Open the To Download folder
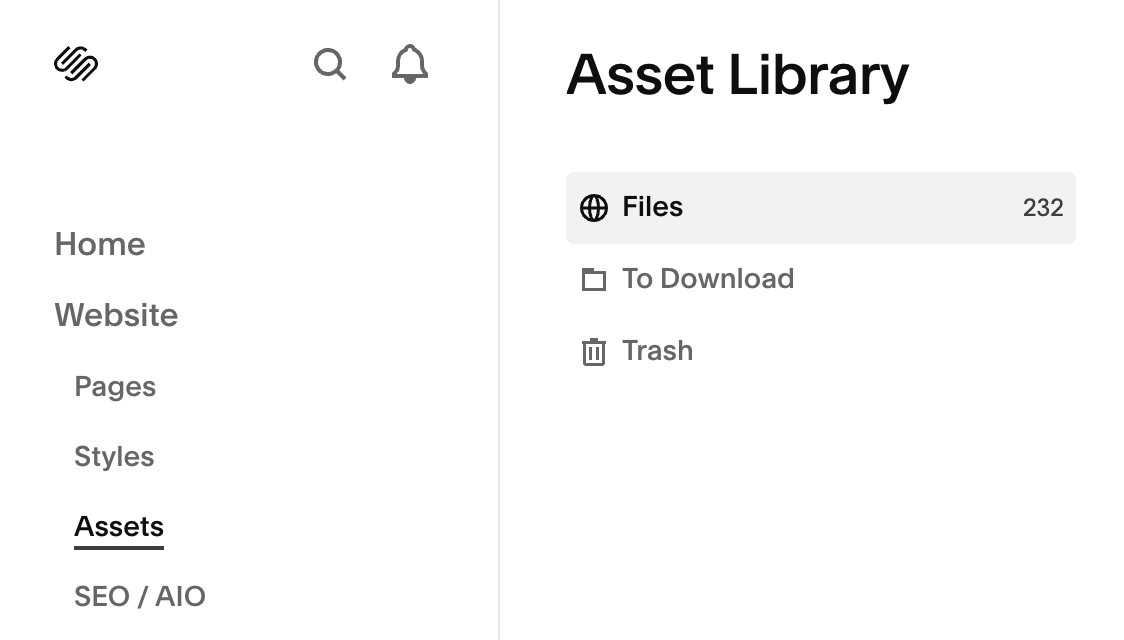 pyautogui.click(x=707, y=280)
